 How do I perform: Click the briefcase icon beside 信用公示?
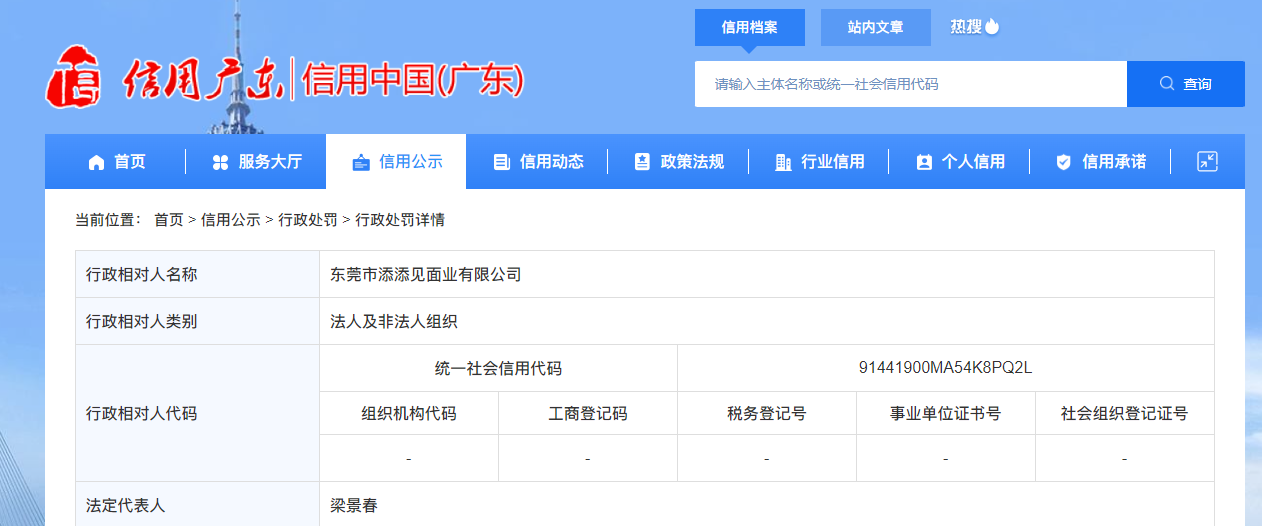pos(361,162)
